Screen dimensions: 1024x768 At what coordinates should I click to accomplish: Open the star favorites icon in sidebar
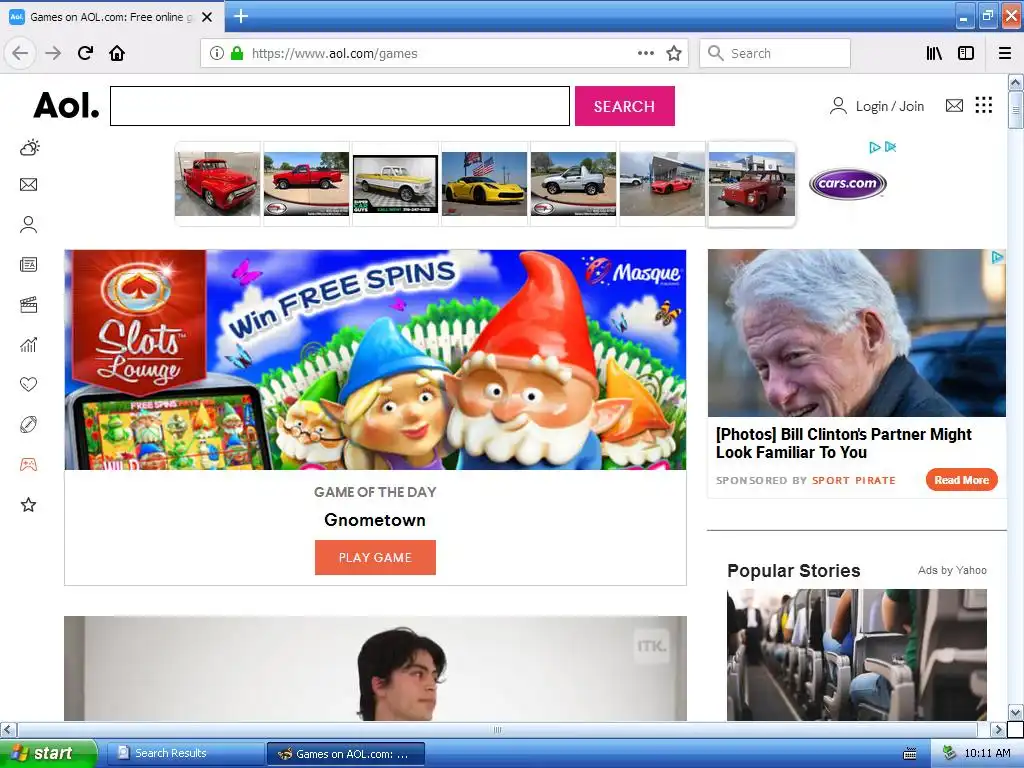pyautogui.click(x=29, y=504)
